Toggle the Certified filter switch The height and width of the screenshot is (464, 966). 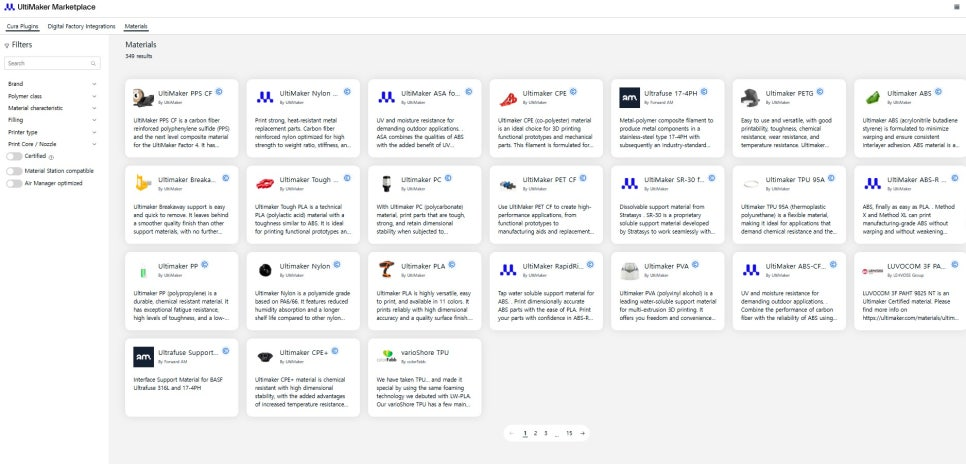pyautogui.click(x=14, y=157)
